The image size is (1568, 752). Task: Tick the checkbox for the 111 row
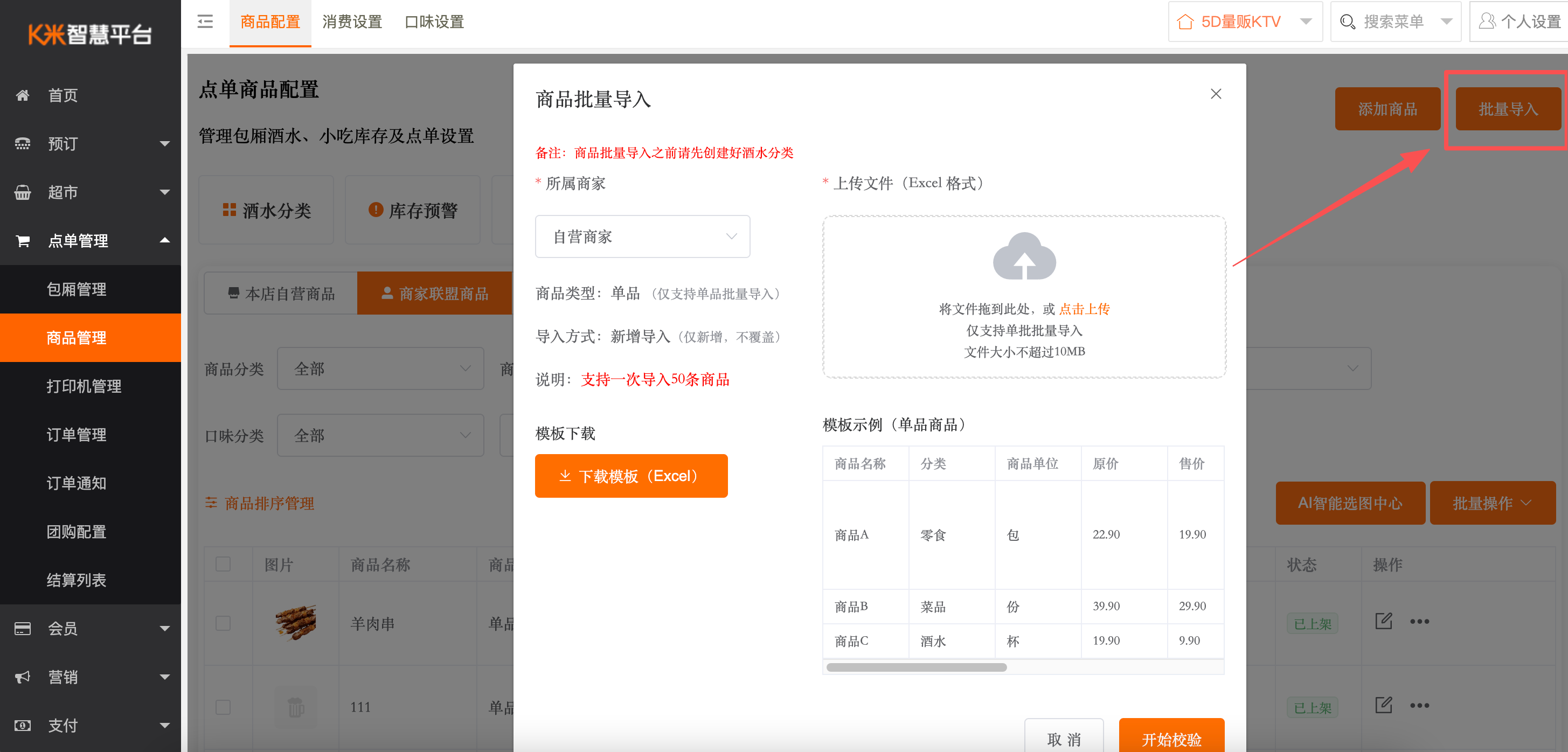pyautogui.click(x=224, y=707)
